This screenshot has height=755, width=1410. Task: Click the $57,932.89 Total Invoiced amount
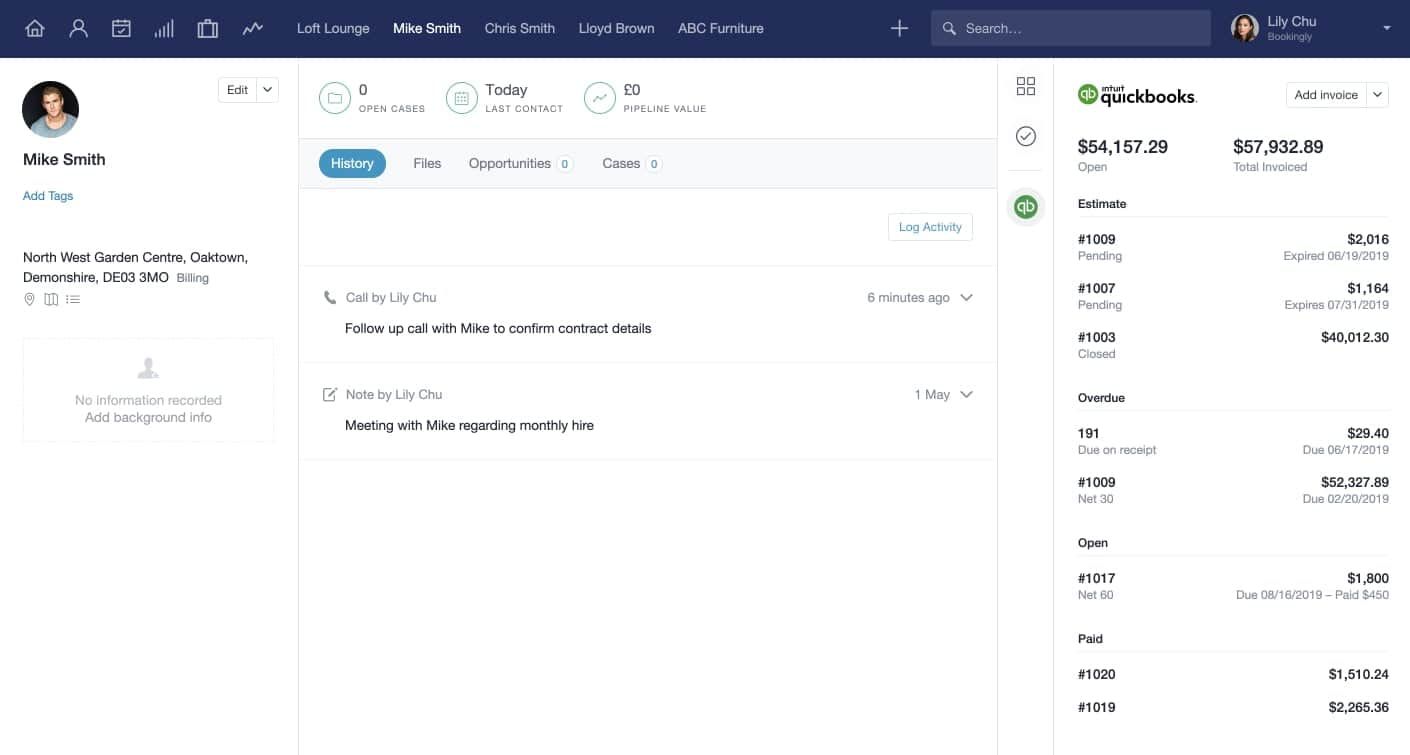point(1278,147)
